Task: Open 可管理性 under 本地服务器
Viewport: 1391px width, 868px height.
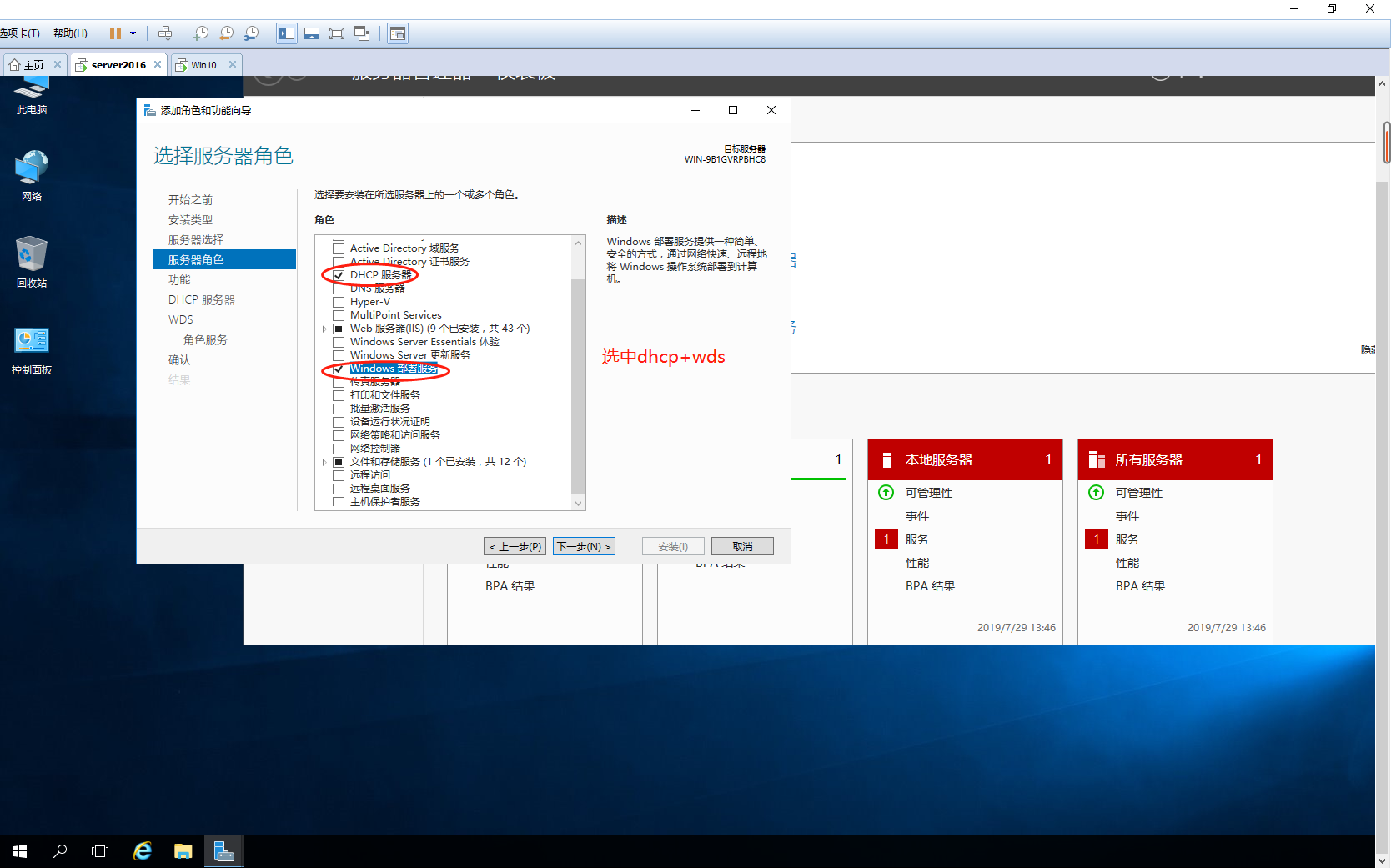Action: (x=928, y=493)
